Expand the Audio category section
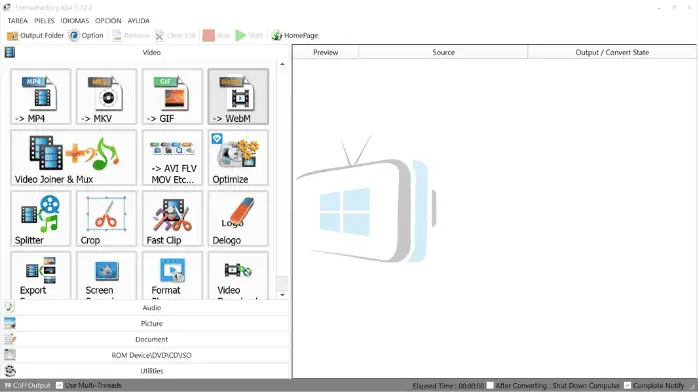The image size is (698, 392). (146, 307)
